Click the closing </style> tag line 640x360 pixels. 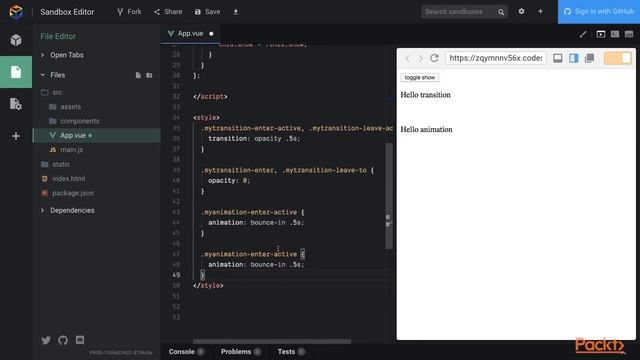208,286
